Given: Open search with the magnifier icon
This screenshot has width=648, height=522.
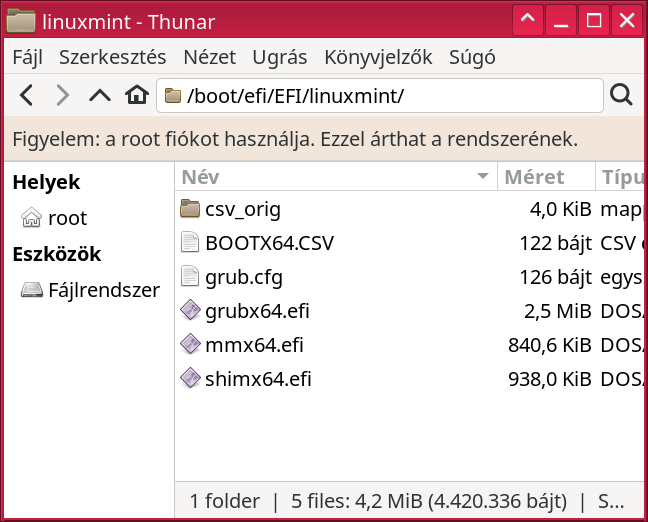Looking at the screenshot, I should coord(621,95).
